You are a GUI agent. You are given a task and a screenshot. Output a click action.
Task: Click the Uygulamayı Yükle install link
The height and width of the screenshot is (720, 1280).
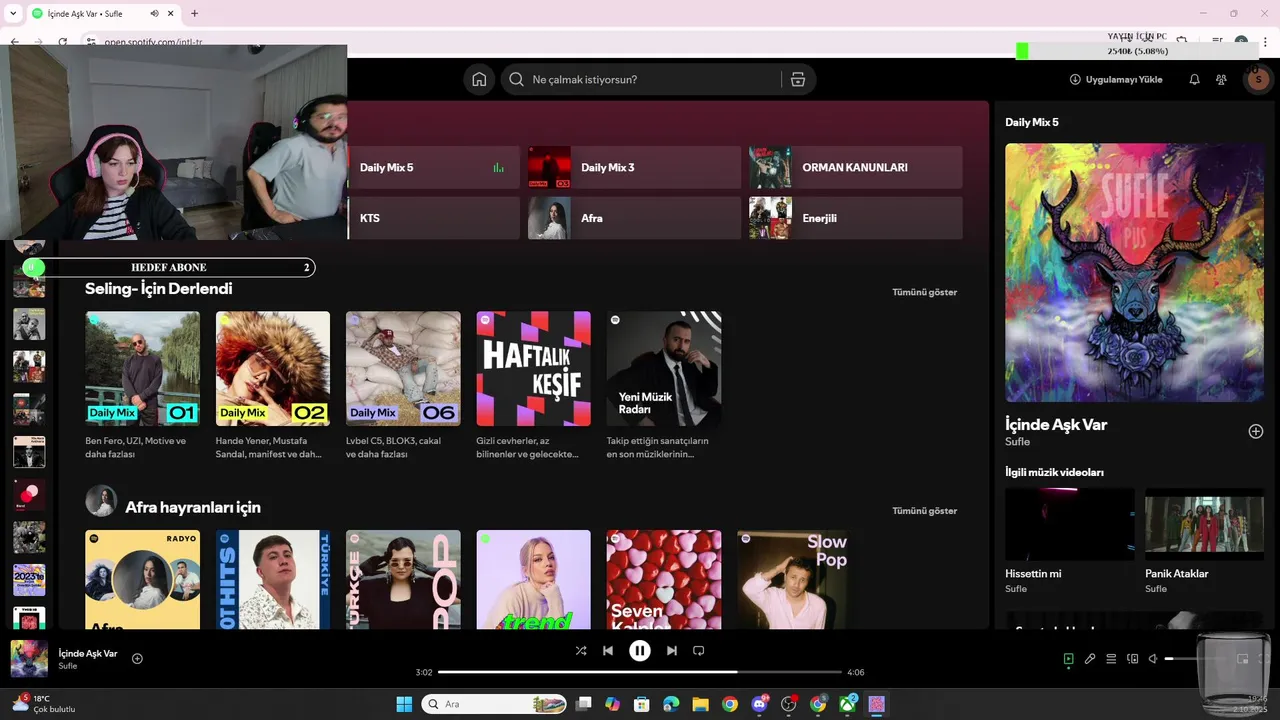[1116, 80]
